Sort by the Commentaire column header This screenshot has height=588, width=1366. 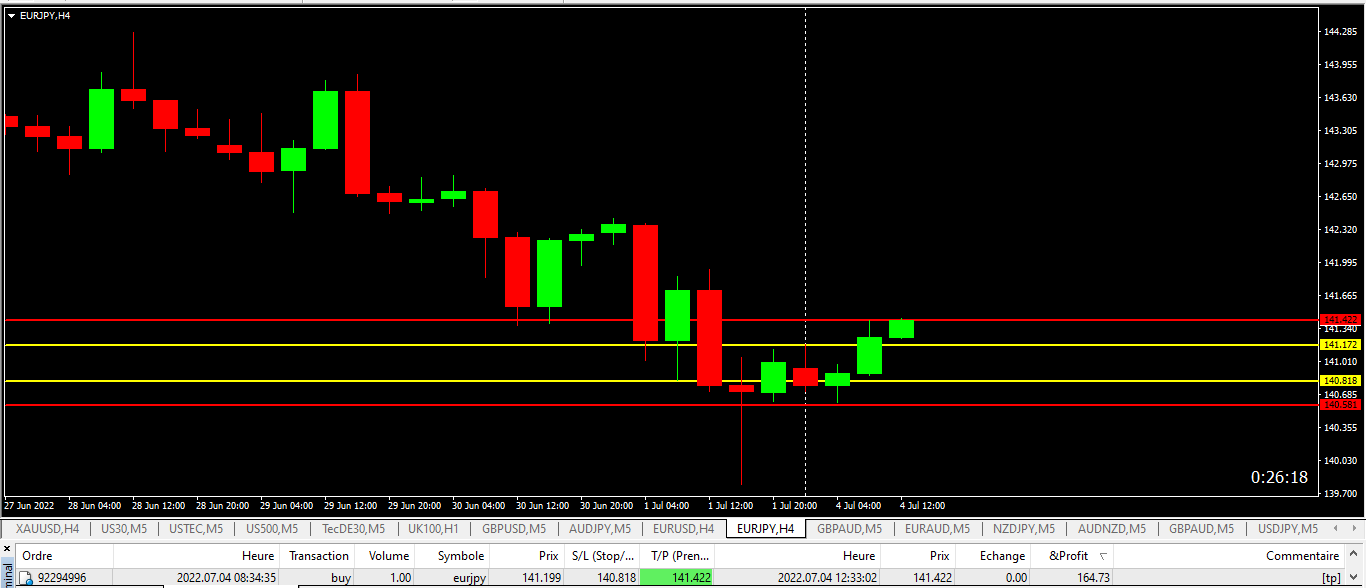1231,556
